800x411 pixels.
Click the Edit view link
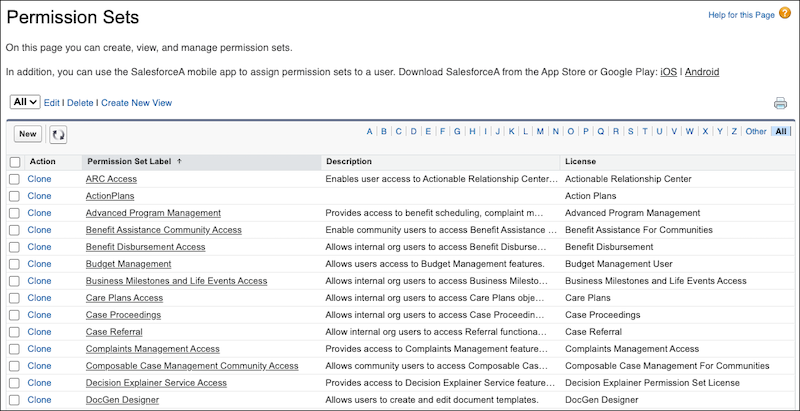click(52, 103)
